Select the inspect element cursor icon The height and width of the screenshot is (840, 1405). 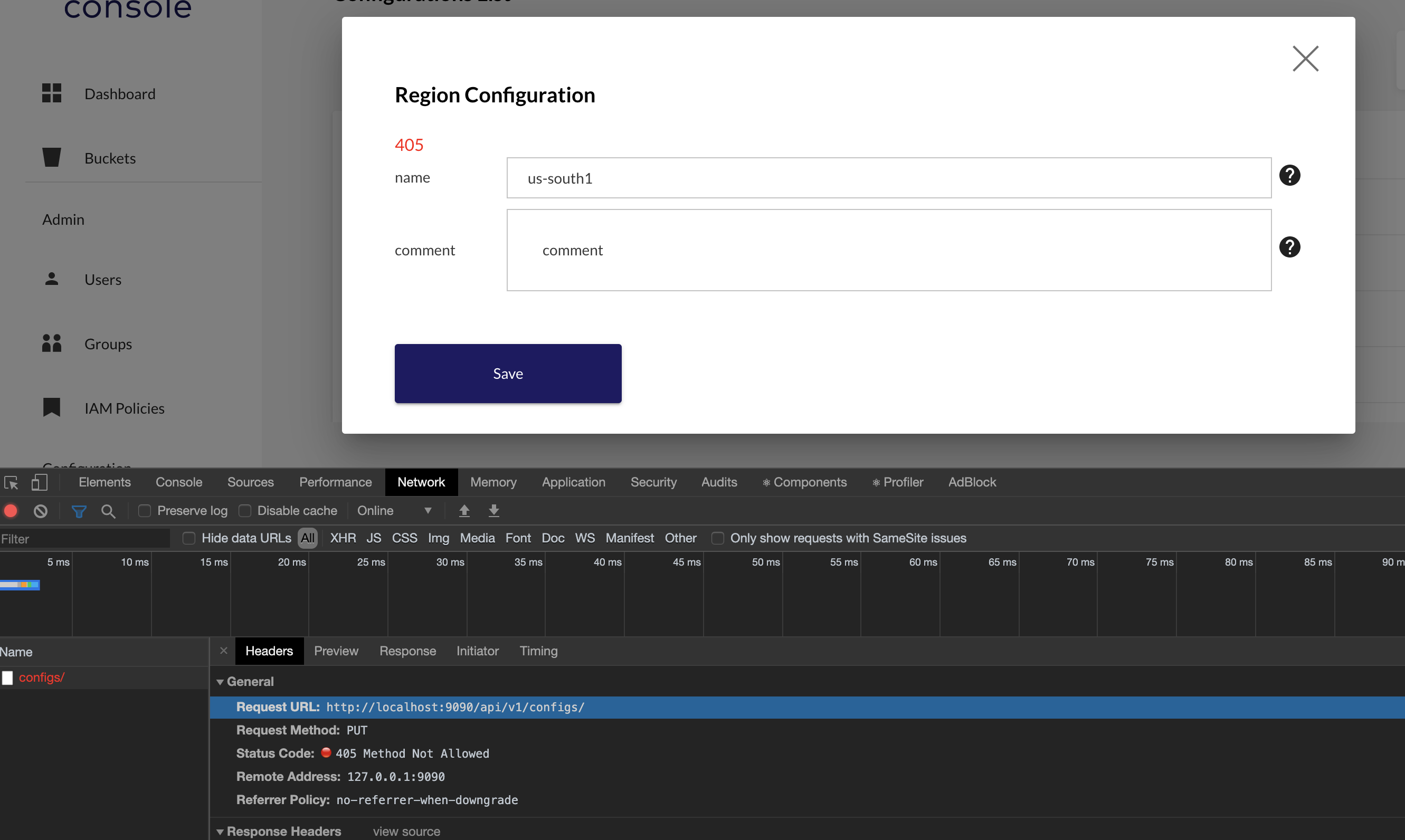click(11, 483)
